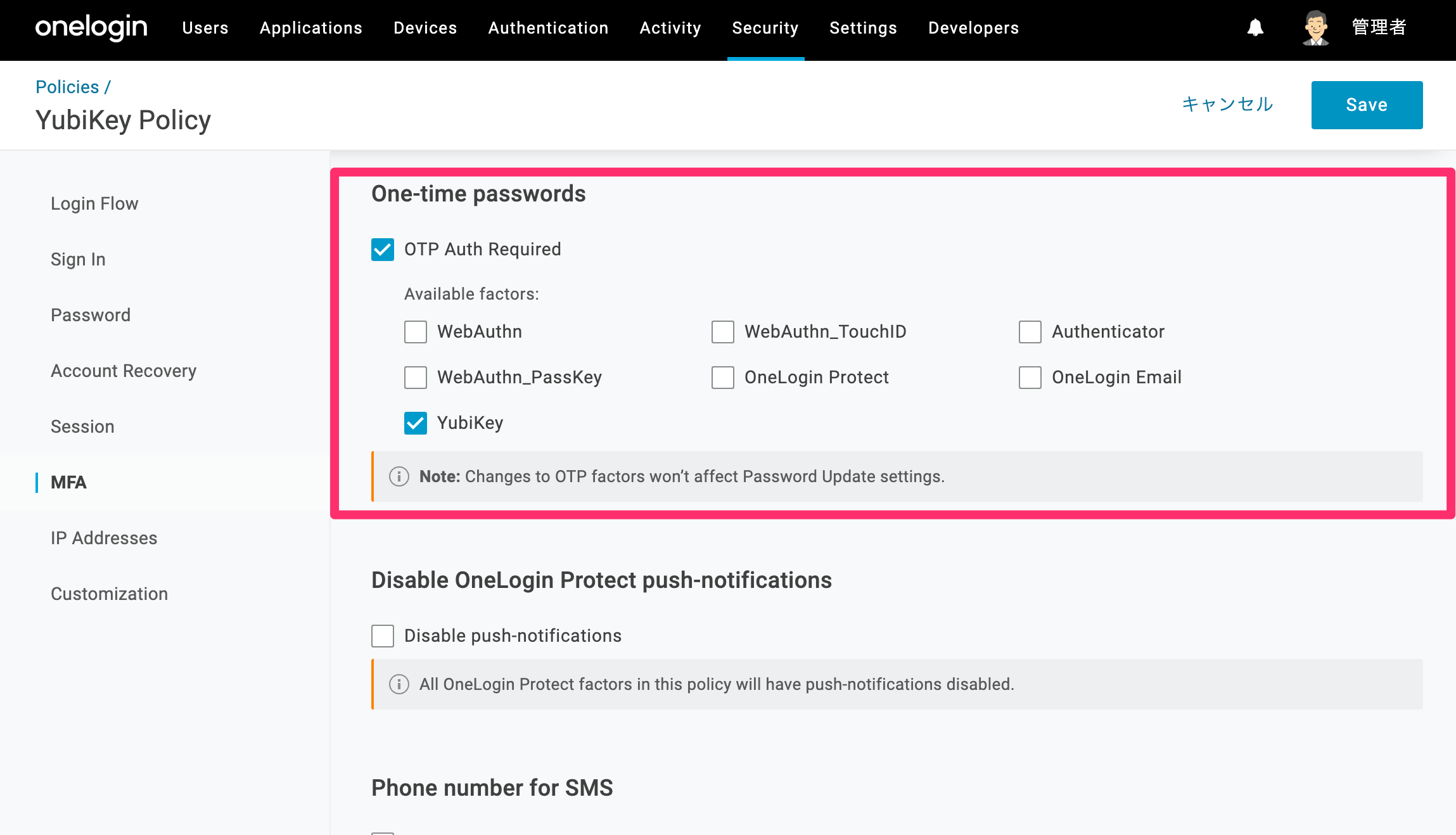Image resolution: width=1456 pixels, height=835 pixels.
Task: Click the YubiKey Policy title
Action: [x=123, y=120]
